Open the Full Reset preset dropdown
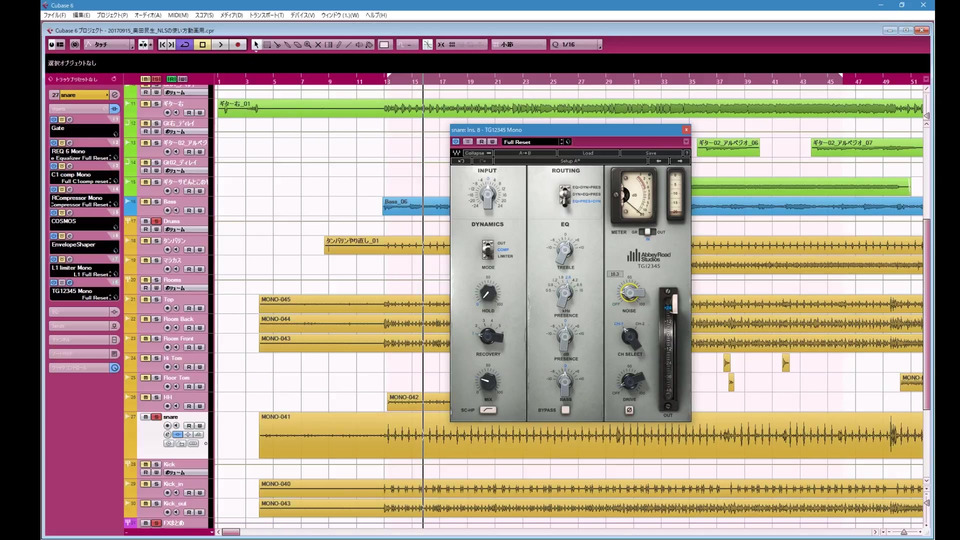The height and width of the screenshot is (540, 960). (x=532, y=142)
